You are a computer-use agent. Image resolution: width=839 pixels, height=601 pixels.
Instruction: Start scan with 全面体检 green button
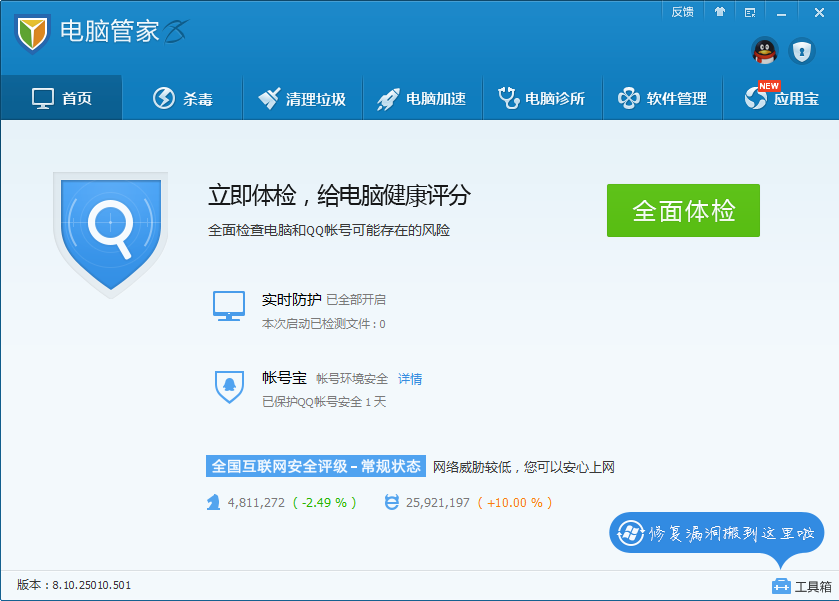point(683,210)
